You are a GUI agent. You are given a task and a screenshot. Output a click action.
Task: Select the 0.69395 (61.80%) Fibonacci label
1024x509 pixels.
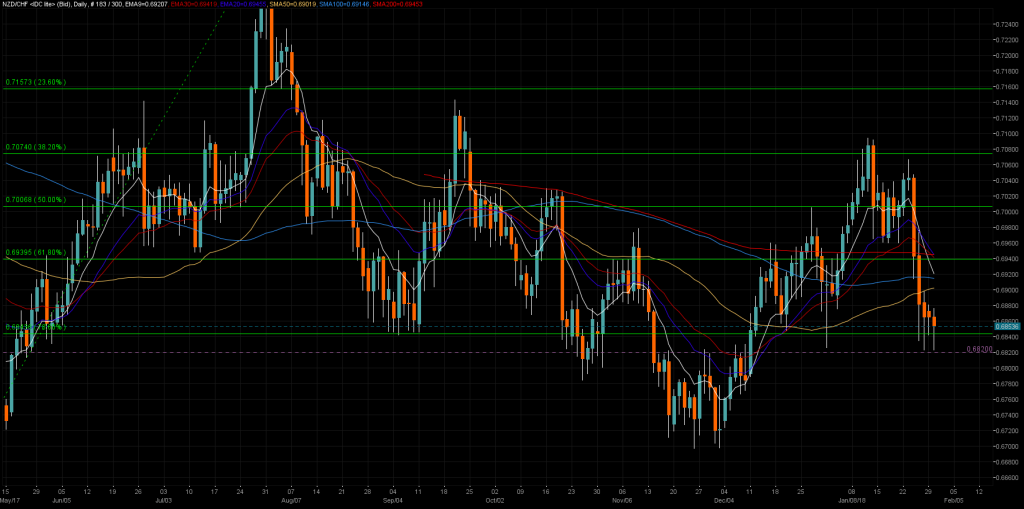tap(36, 252)
